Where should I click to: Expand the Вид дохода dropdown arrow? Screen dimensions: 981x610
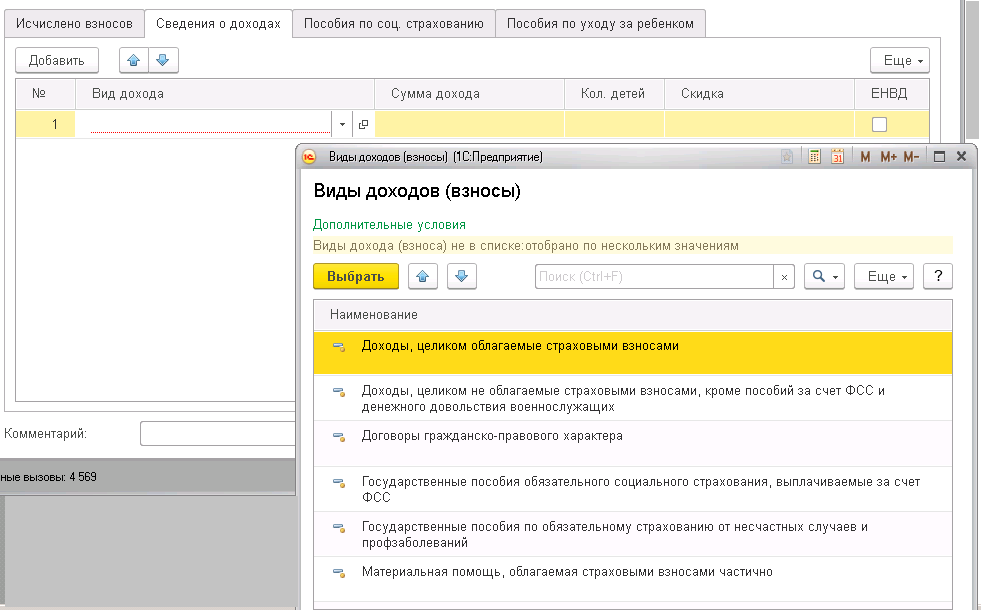(342, 125)
